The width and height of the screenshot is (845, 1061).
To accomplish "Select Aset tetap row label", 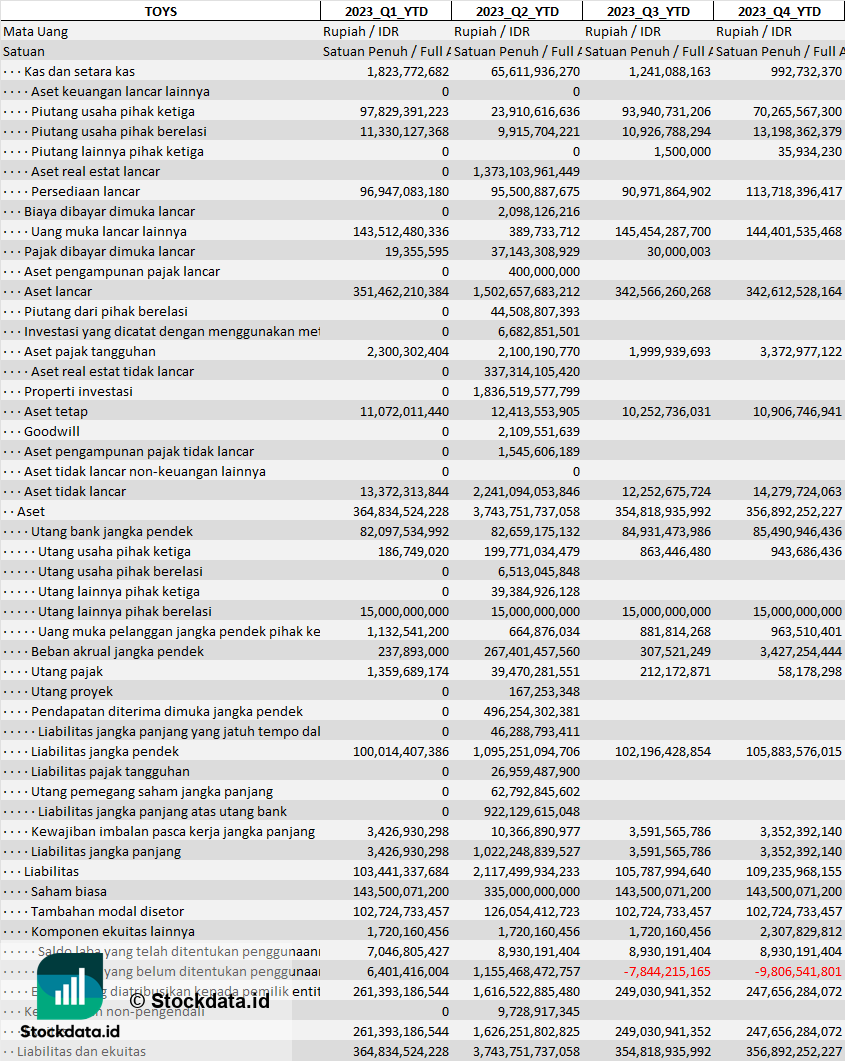I will pos(56,411).
